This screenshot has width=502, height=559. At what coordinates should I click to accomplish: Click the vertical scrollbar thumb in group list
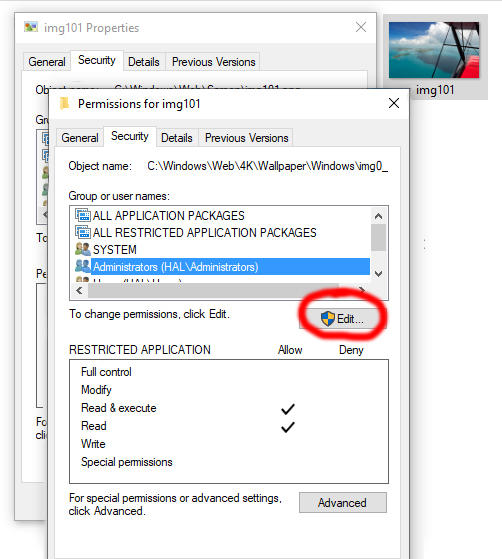(379, 237)
